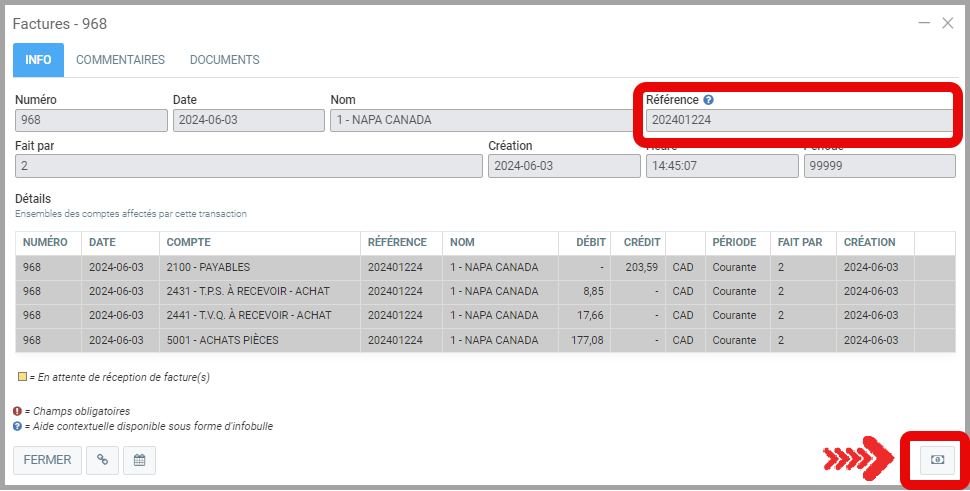Click the Nom field 1 - NAPA CANADA
Image resolution: width=970 pixels, height=491 pixels.
pos(480,121)
